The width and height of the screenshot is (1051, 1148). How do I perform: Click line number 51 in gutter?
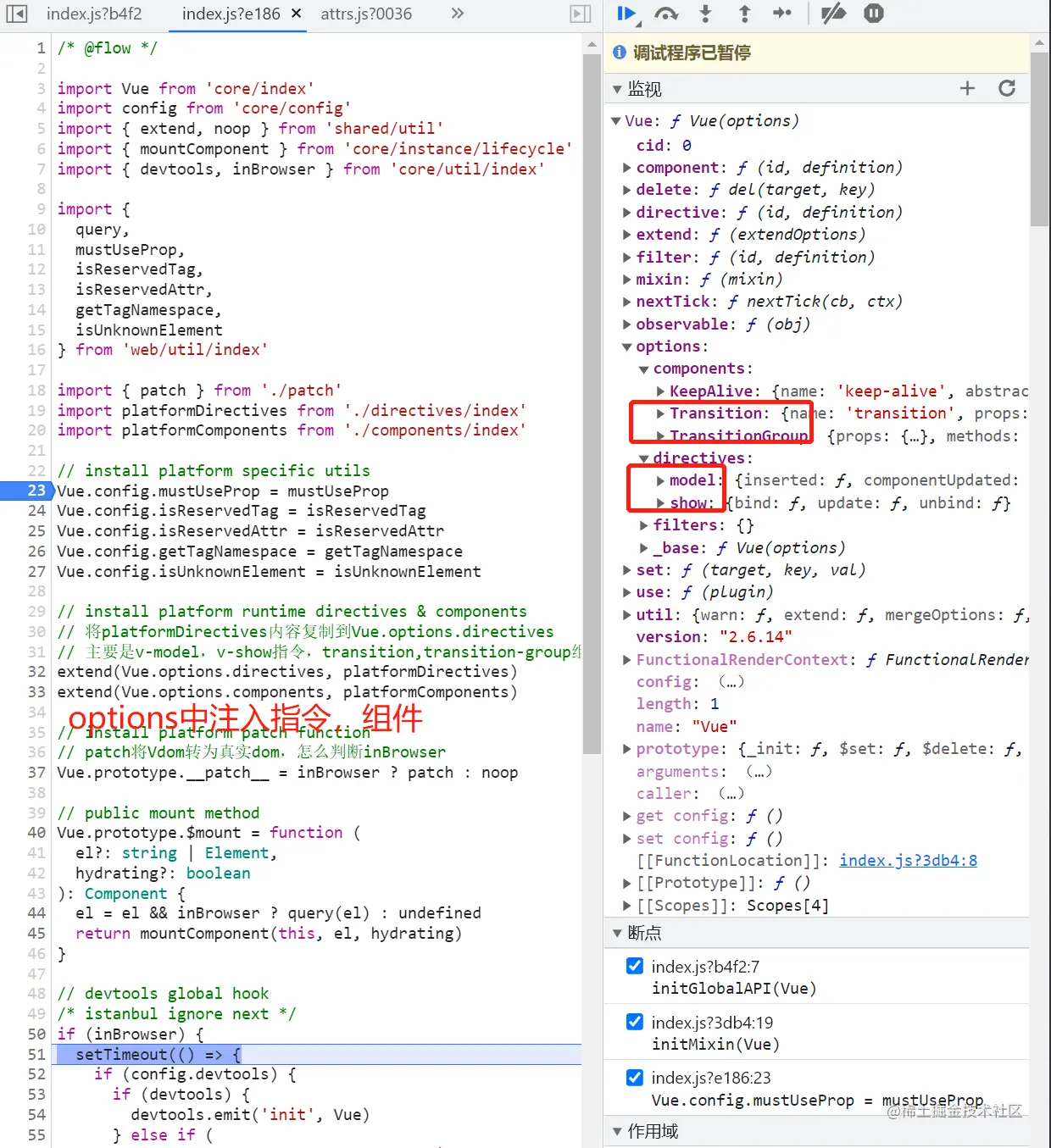[36, 1055]
